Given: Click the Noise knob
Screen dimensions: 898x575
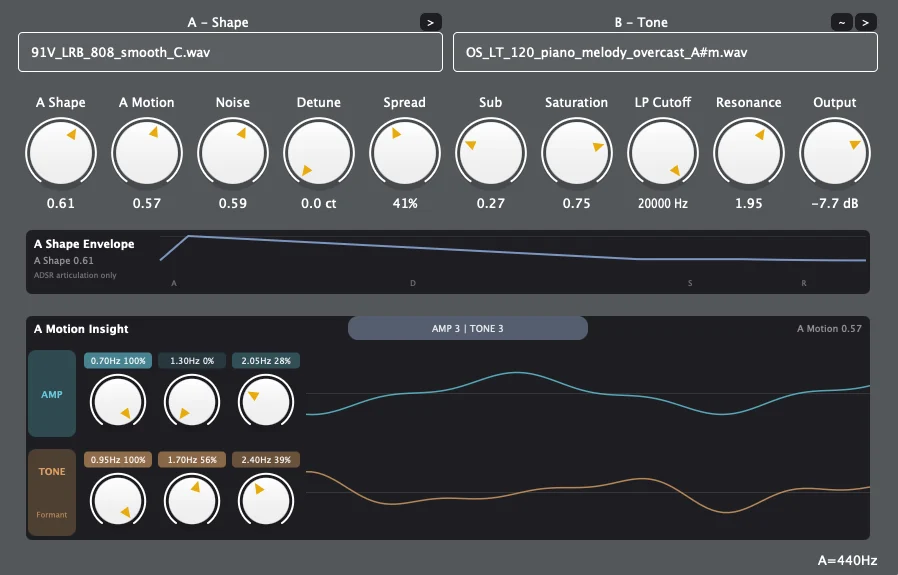Looking at the screenshot, I should click(x=232, y=153).
